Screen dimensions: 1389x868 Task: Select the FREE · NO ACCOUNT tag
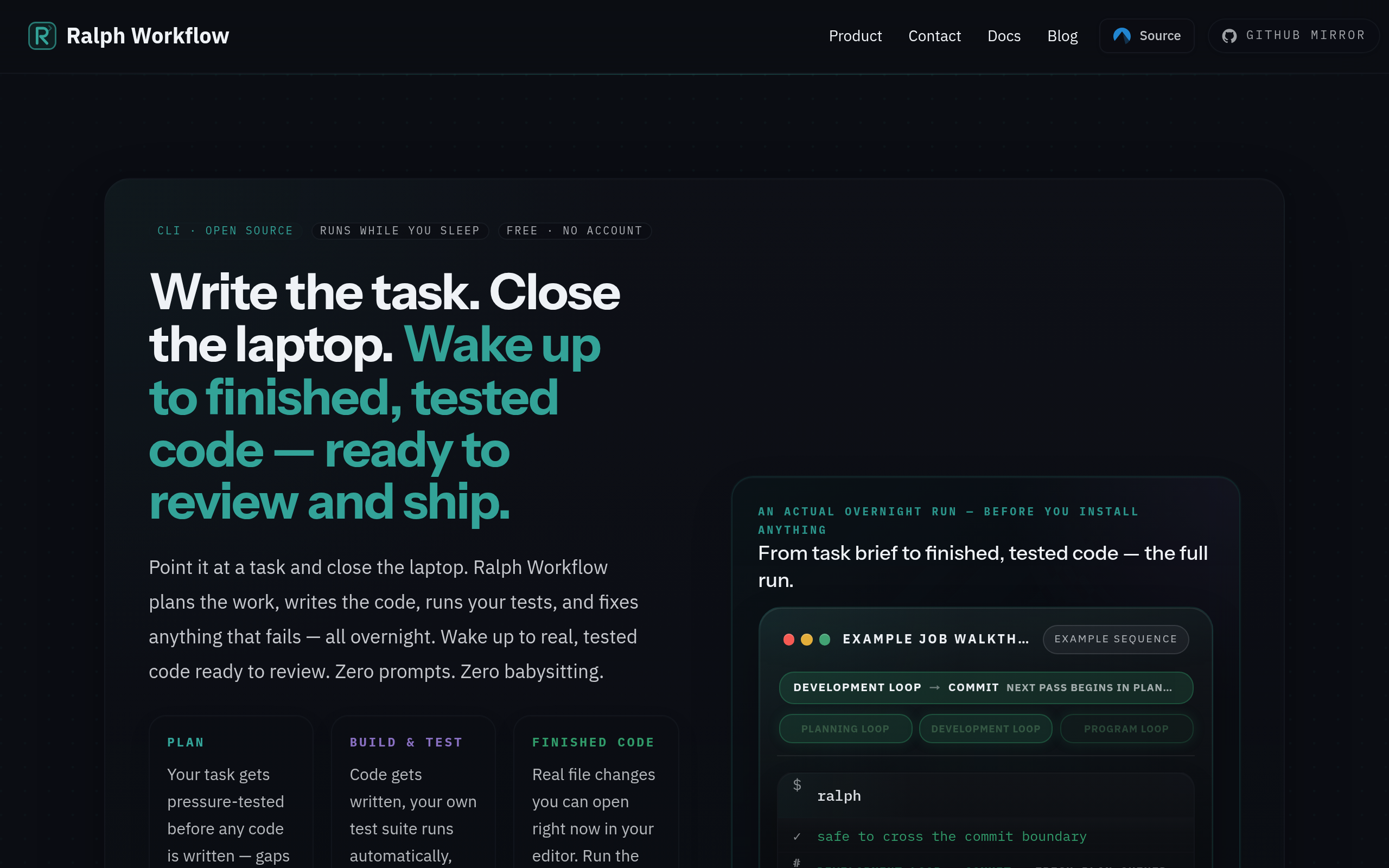click(x=574, y=231)
